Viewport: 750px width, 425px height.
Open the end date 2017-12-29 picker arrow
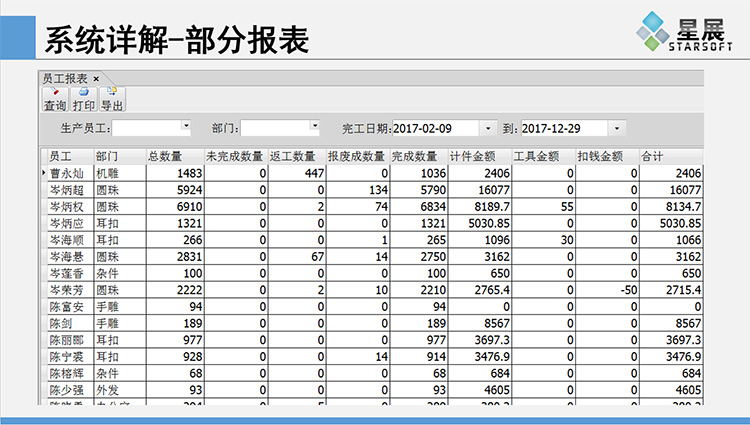pos(616,128)
